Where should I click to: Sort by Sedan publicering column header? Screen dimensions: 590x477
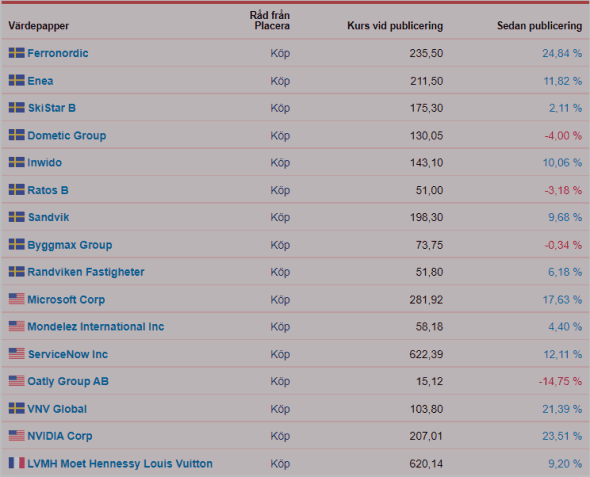click(539, 26)
